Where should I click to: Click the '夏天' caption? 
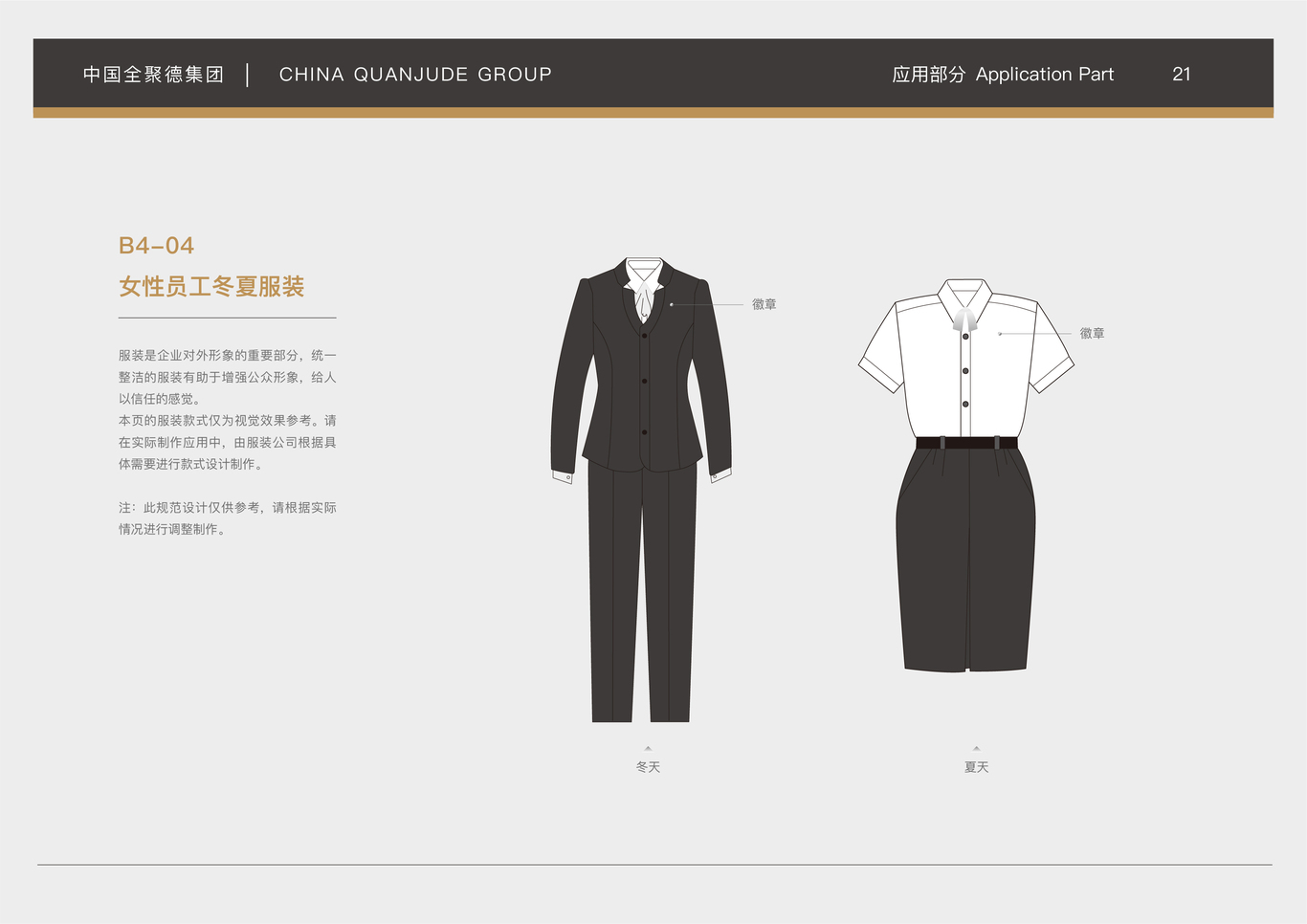(x=976, y=767)
